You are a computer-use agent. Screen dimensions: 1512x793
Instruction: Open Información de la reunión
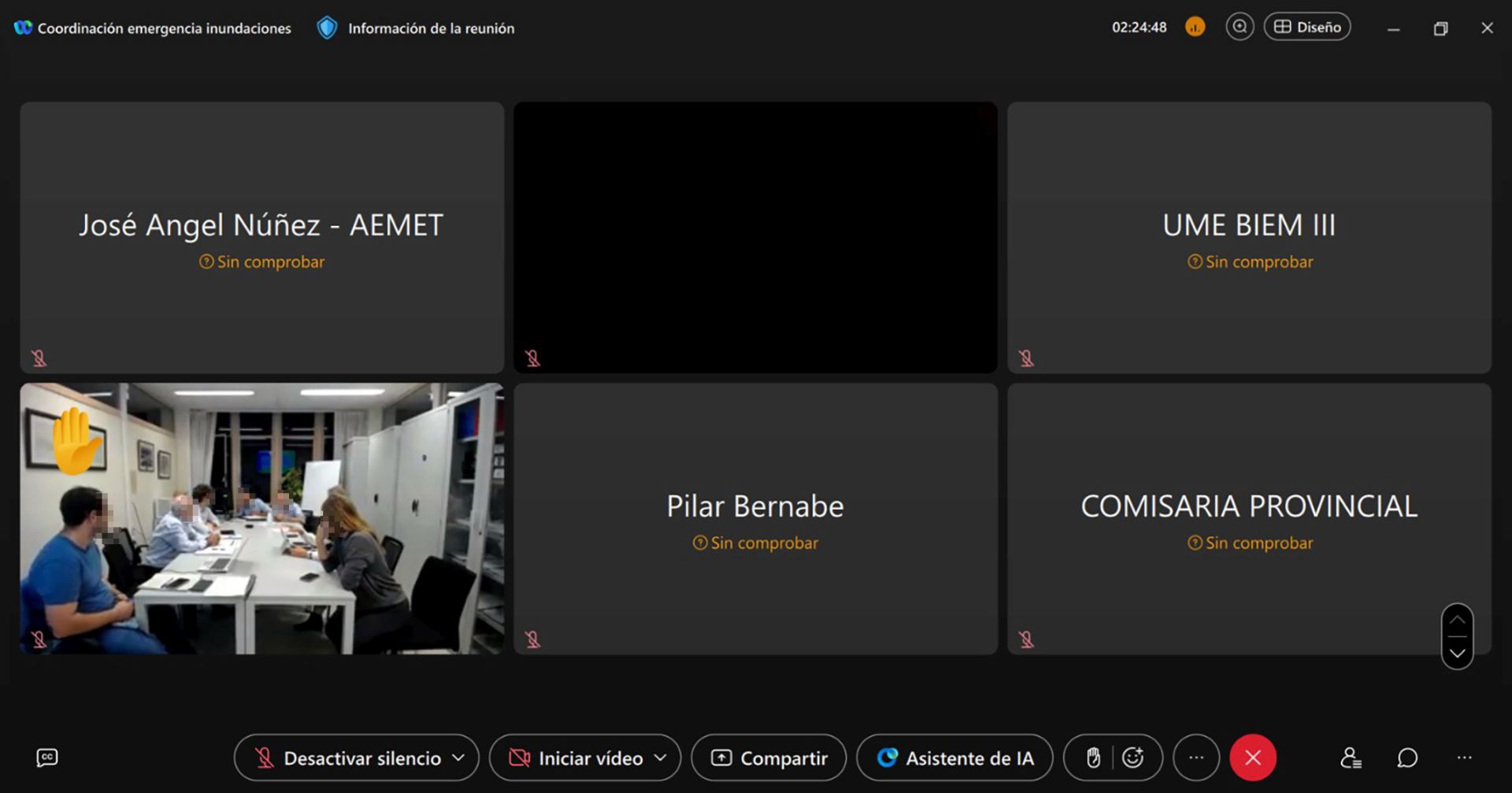pyautogui.click(x=416, y=28)
